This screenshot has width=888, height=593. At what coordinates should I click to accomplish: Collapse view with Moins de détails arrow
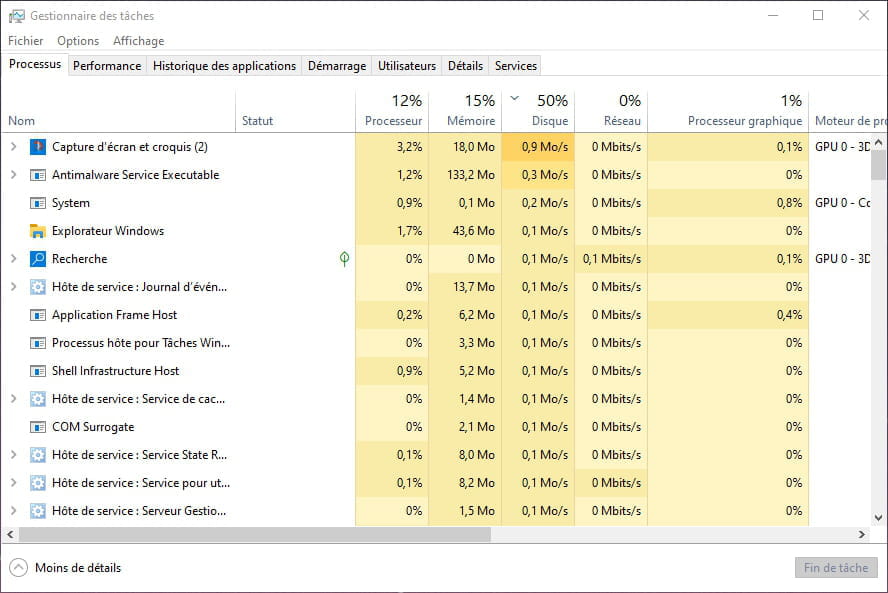point(18,568)
